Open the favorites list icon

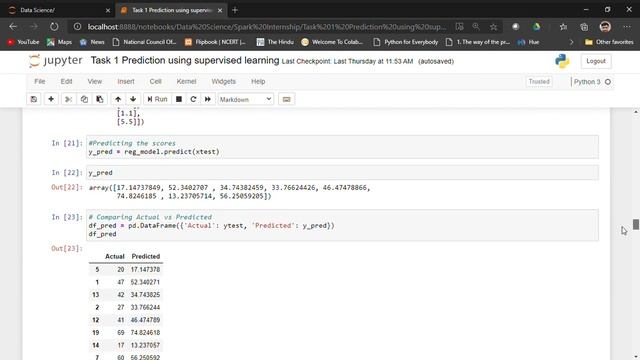click(x=563, y=27)
